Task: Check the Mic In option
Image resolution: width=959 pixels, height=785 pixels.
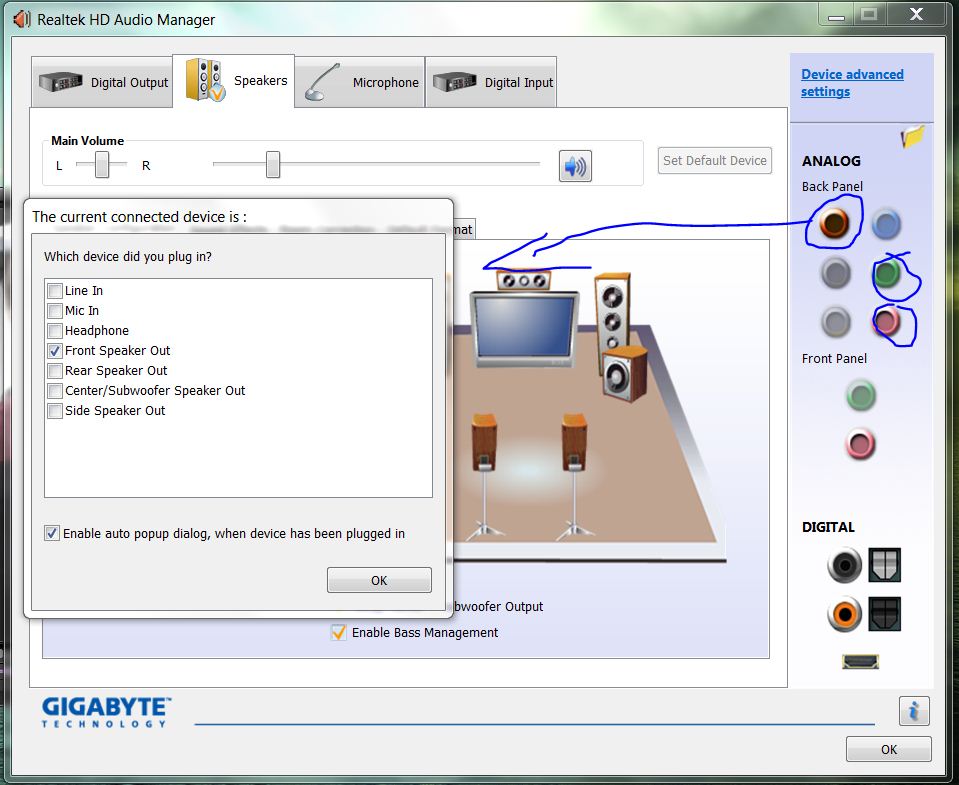Action: [x=55, y=311]
